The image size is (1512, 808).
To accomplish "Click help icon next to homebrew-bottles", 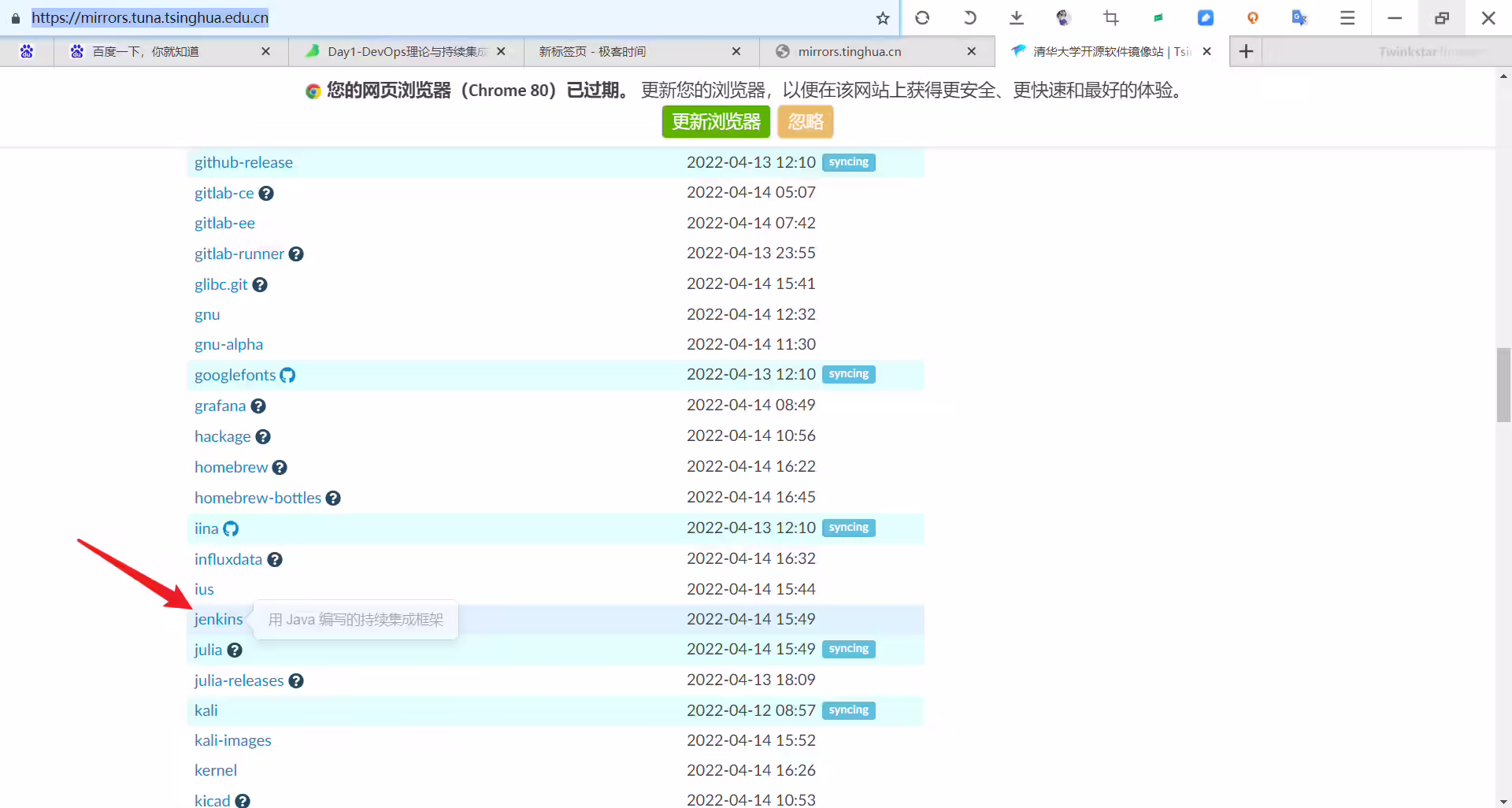I will pos(333,498).
